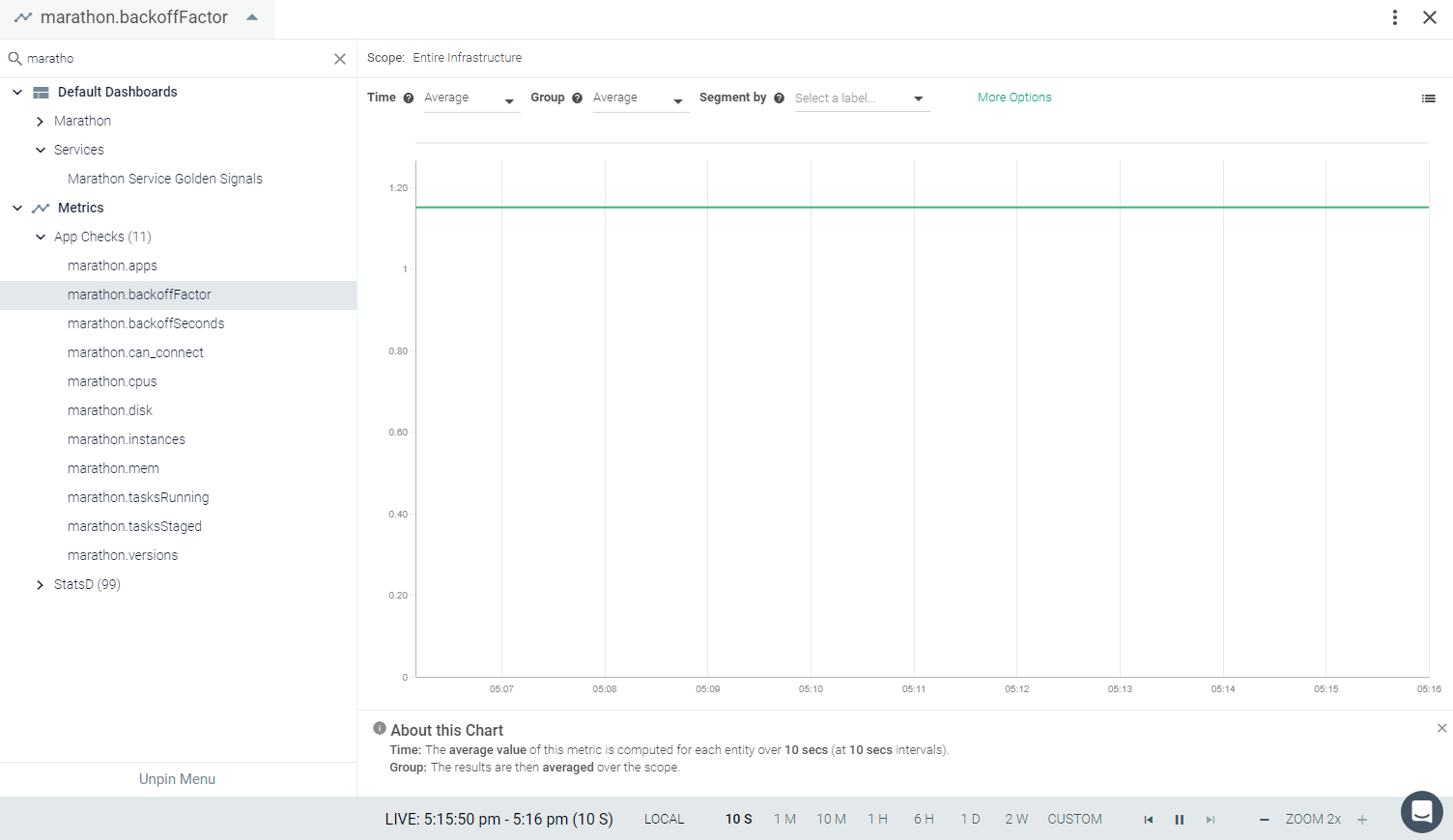Zoom out with the minus icon

1265,820
